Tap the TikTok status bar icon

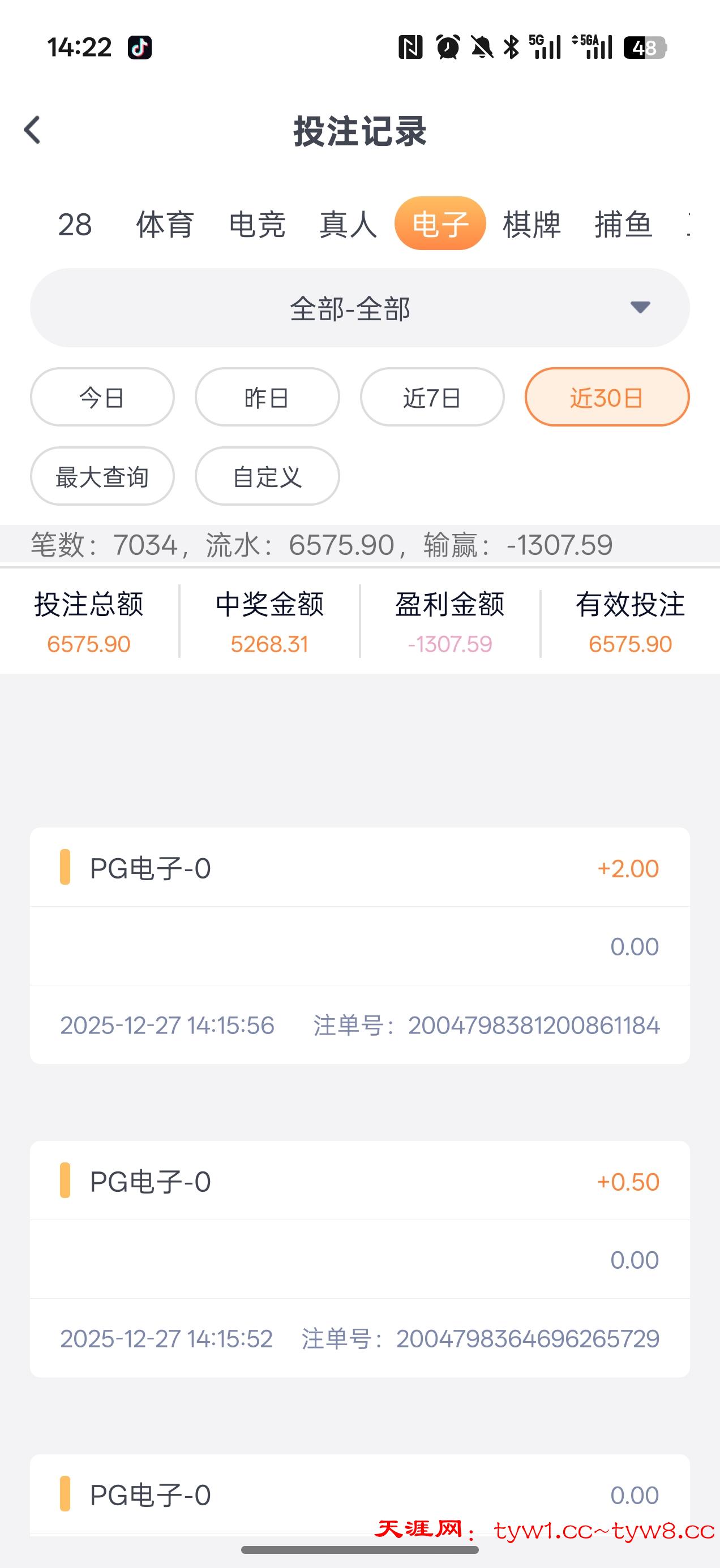pyautogui.click(x=139, y=48)
